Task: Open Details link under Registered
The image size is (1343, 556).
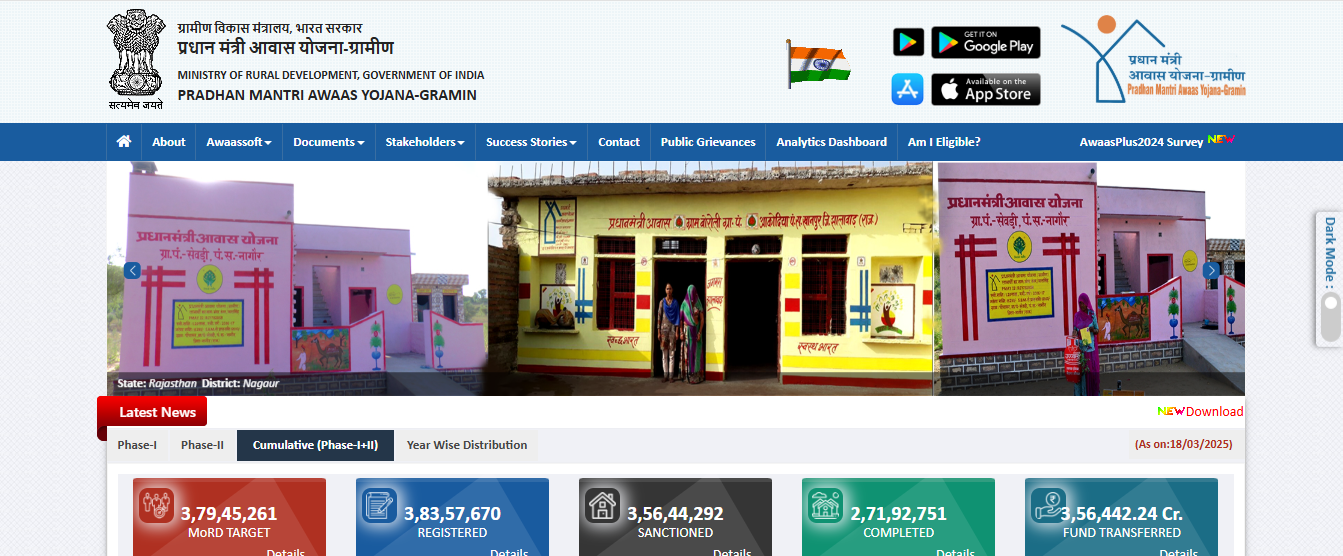Action: coord(509,552)
